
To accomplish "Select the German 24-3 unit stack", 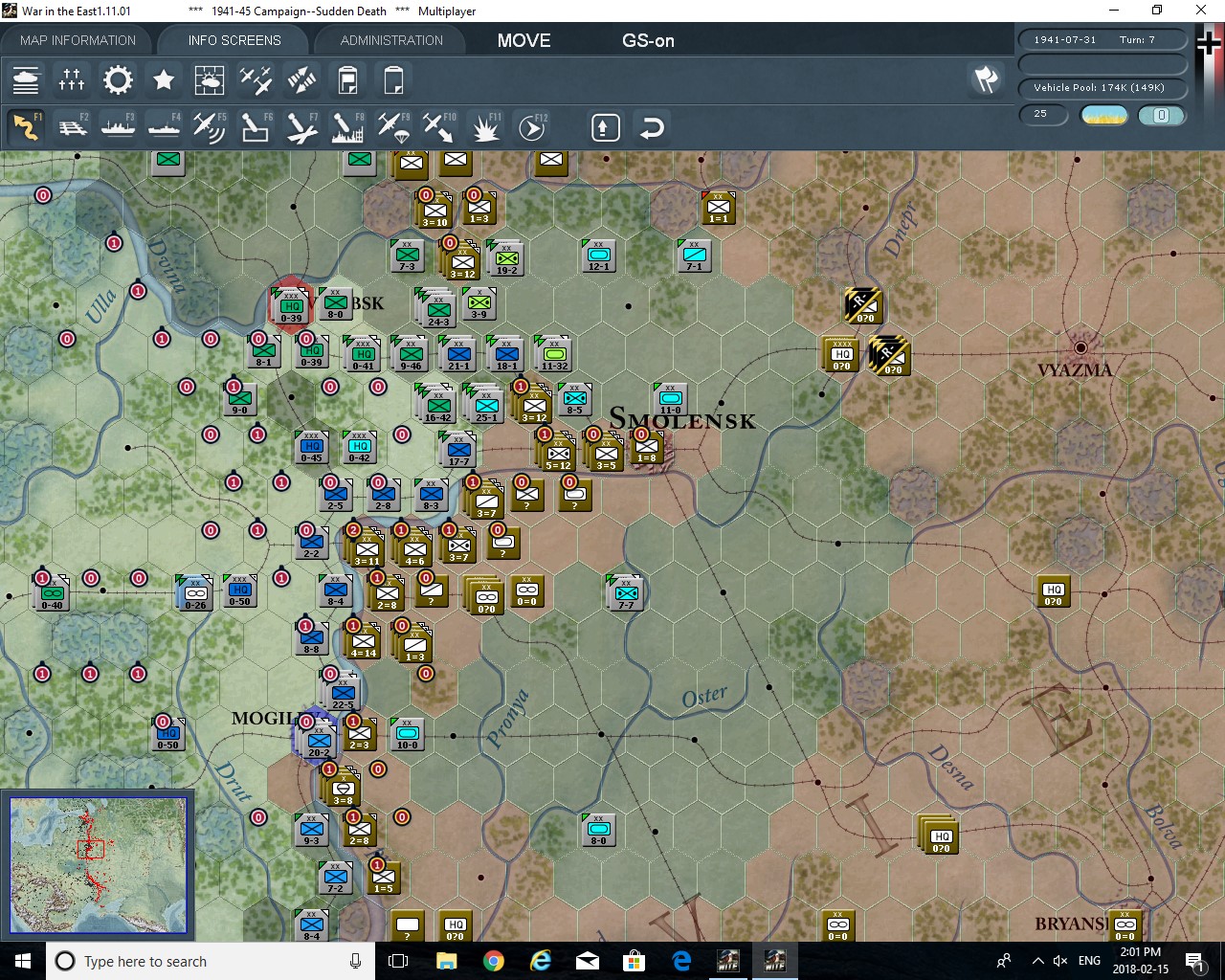I will tap(438, 309).
